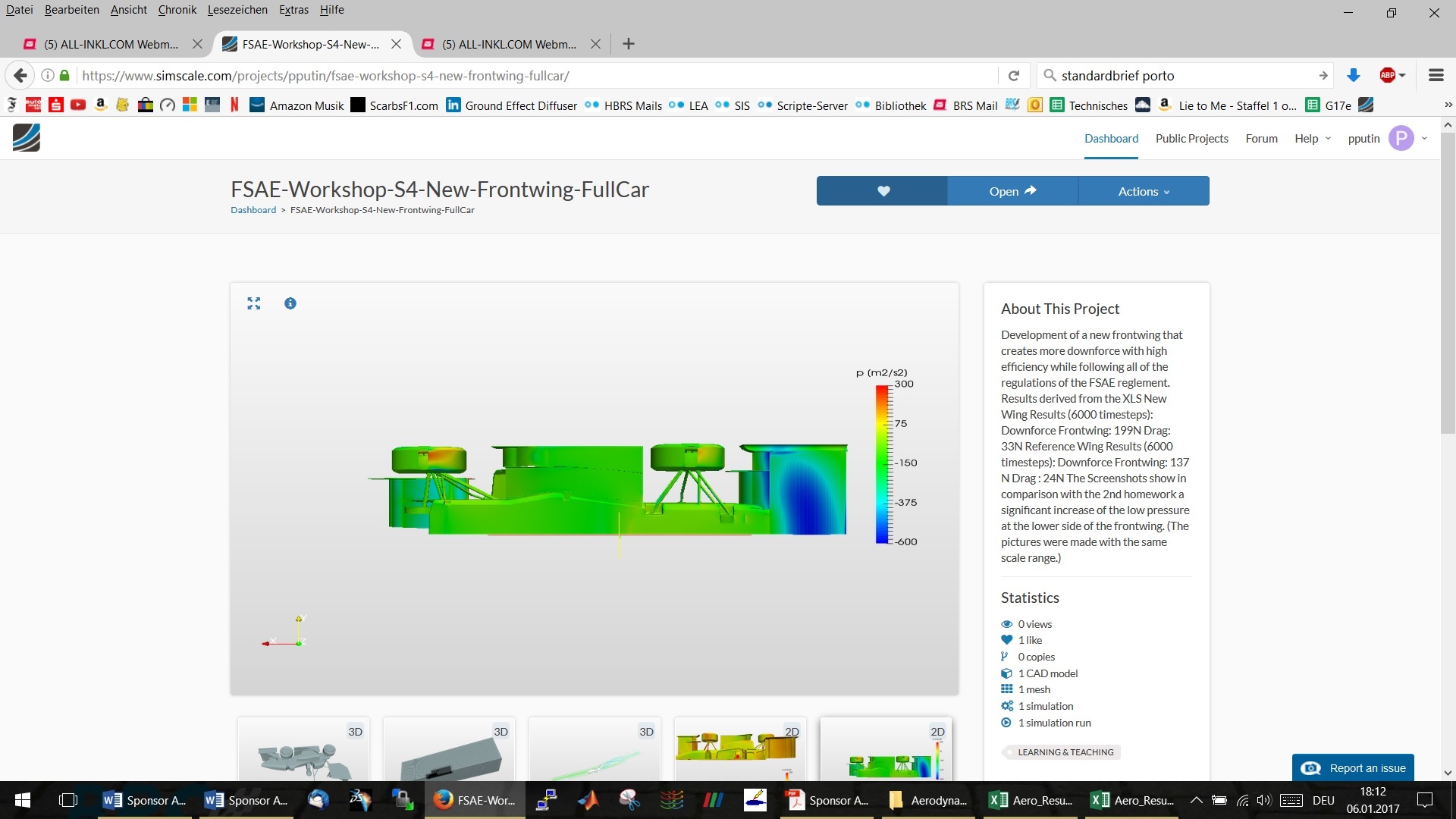This screenshot has height=819, width=1456.
Task: Open the Adblock Plus dropdown arrow
Action: (x=1402, y=76)
